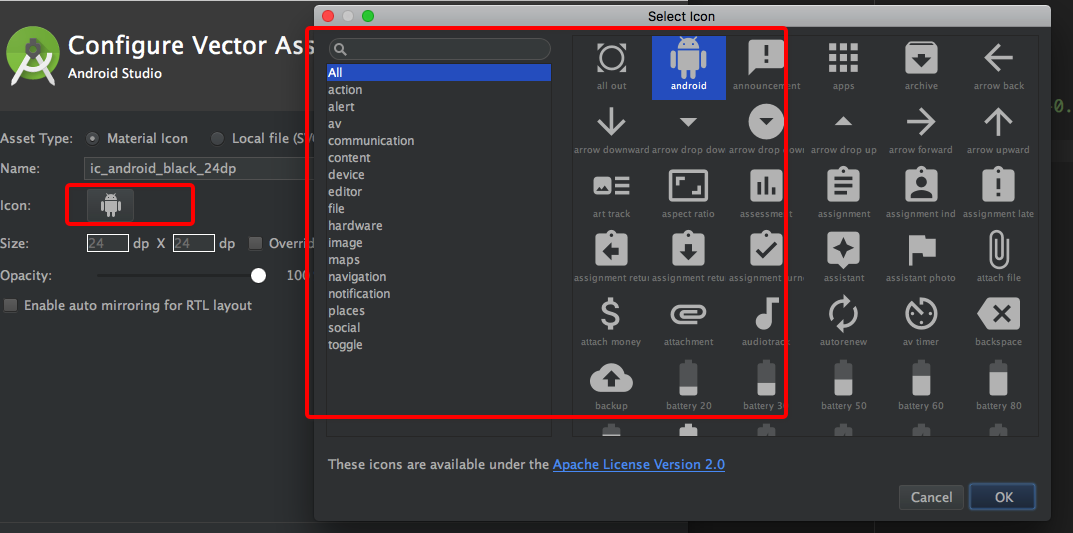
Task: Choose the av timer icon
Action: (x=921, y=313)
